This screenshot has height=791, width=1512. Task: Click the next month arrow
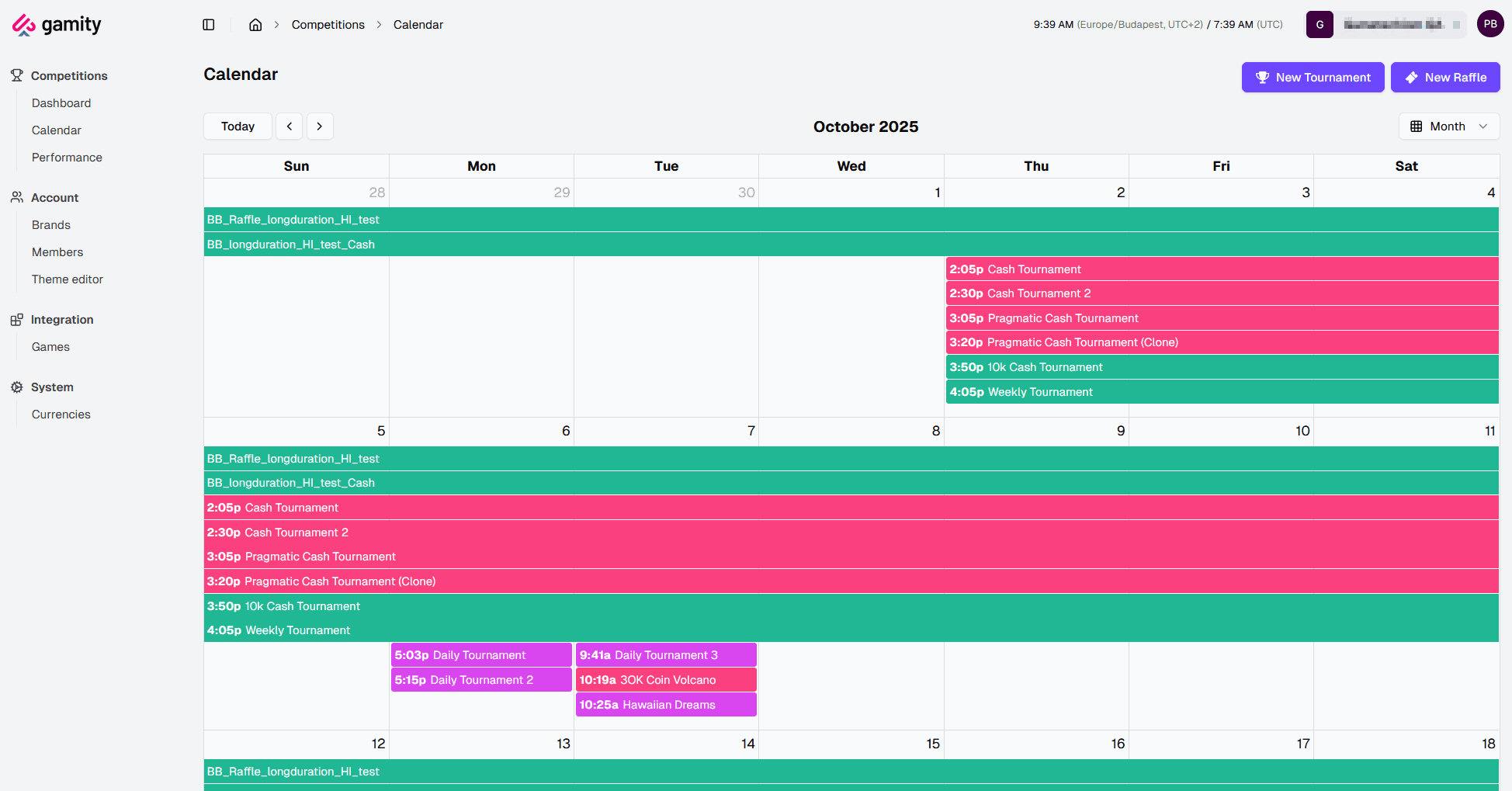(x=320, y=126)
